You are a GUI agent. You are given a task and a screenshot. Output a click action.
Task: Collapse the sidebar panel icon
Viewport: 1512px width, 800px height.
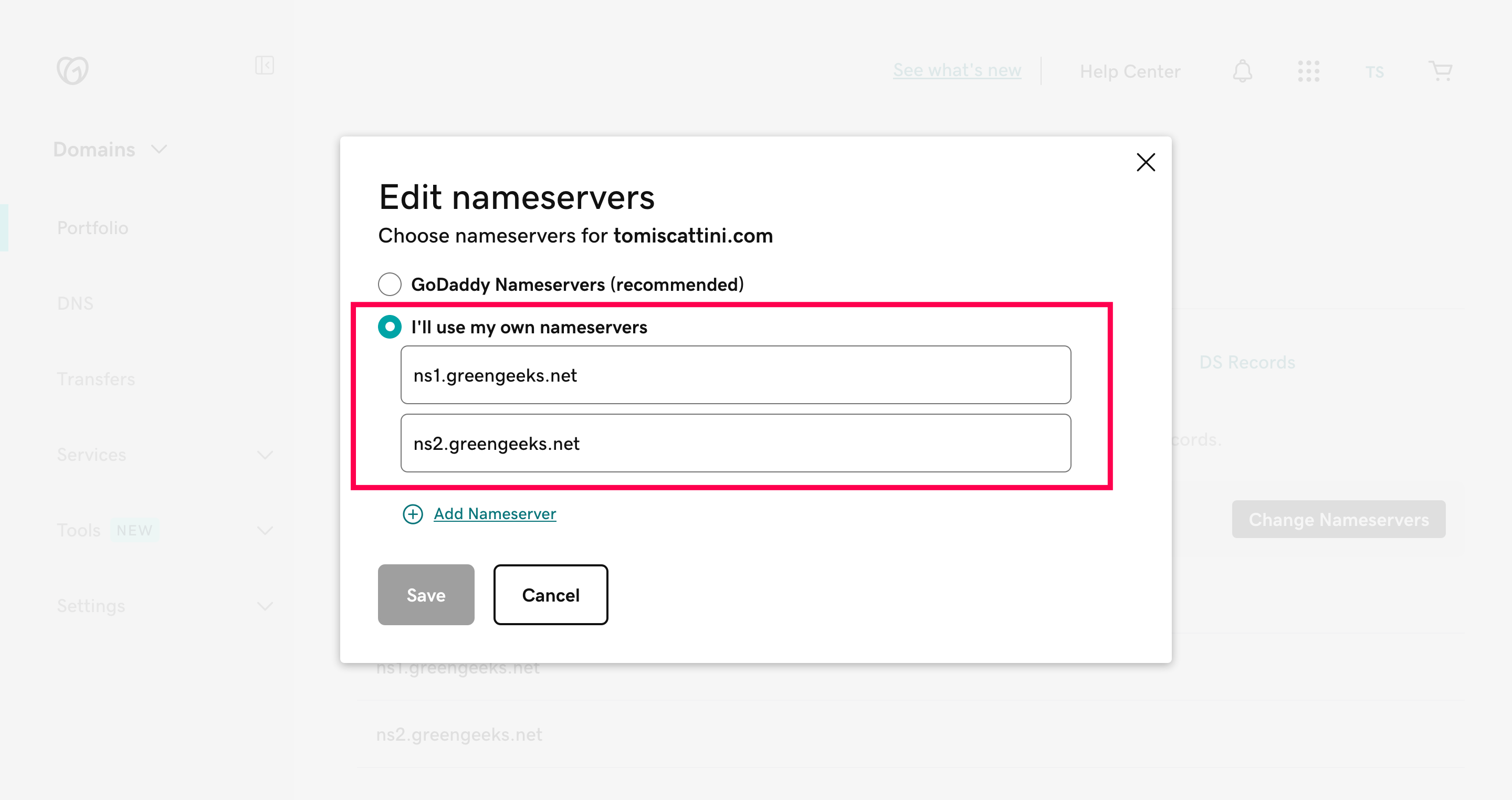pos(264,65)
